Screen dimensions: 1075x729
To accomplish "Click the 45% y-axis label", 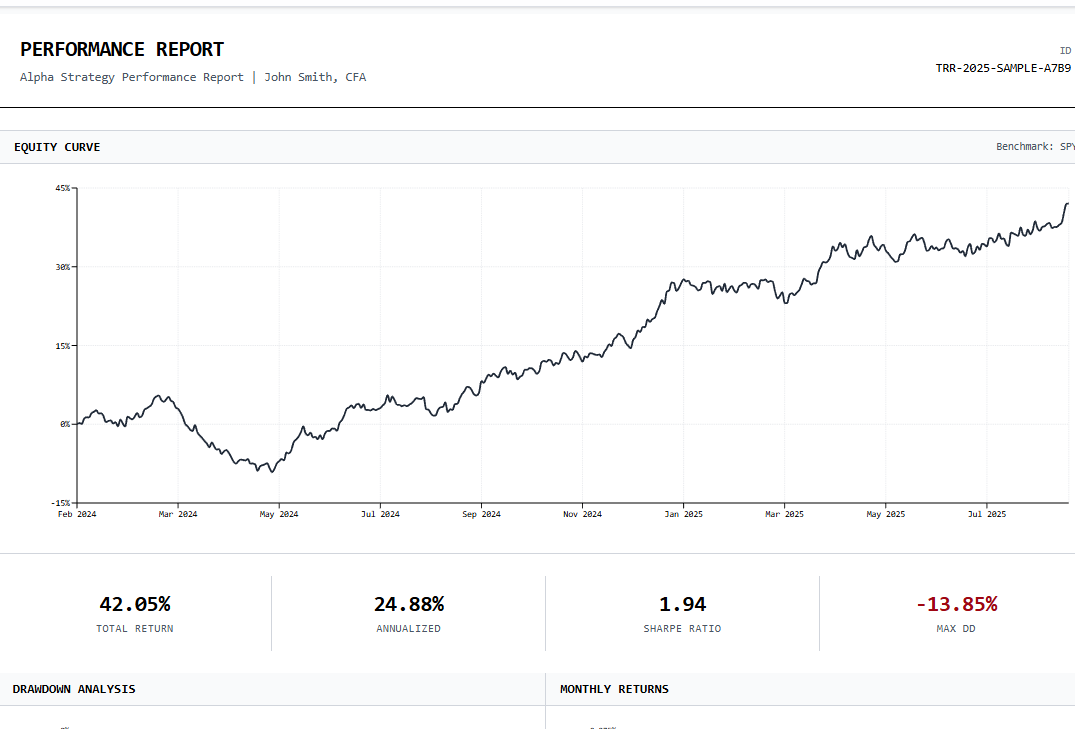I will (x=62, y=188).
